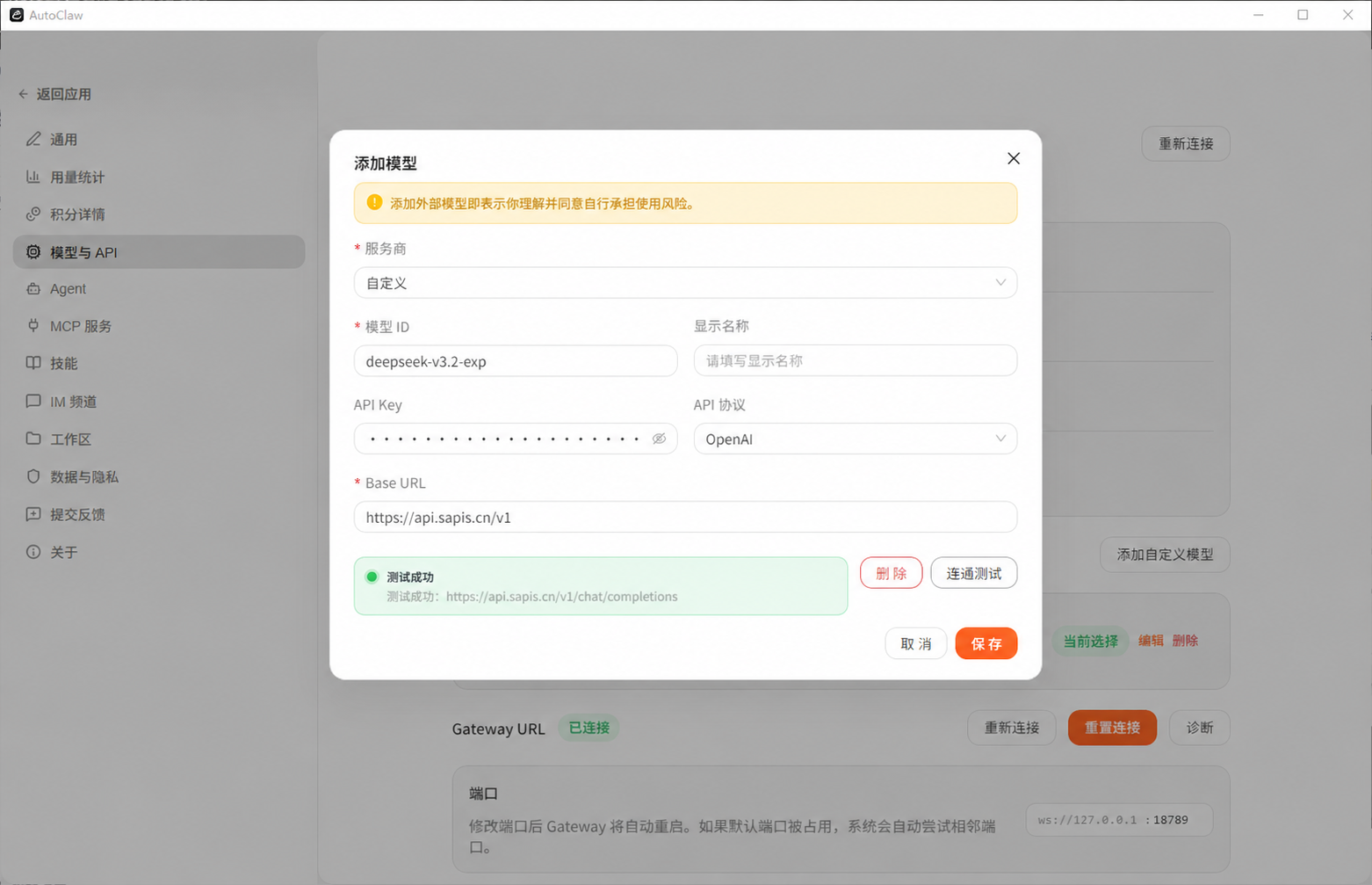
Task: Click the Base URL input field
Action: pyautogui.click(x=685, y=517)
